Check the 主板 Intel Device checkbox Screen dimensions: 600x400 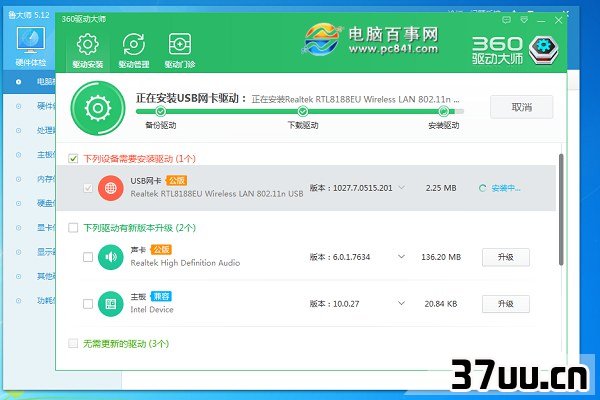(x=88, y=304)
